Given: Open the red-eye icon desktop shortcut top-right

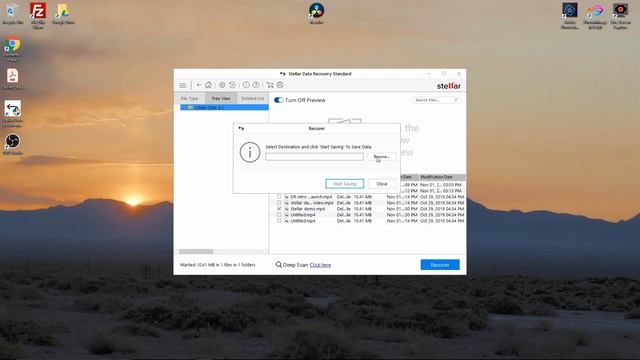Looking at the screenshot, I should (x=620, y=16).
